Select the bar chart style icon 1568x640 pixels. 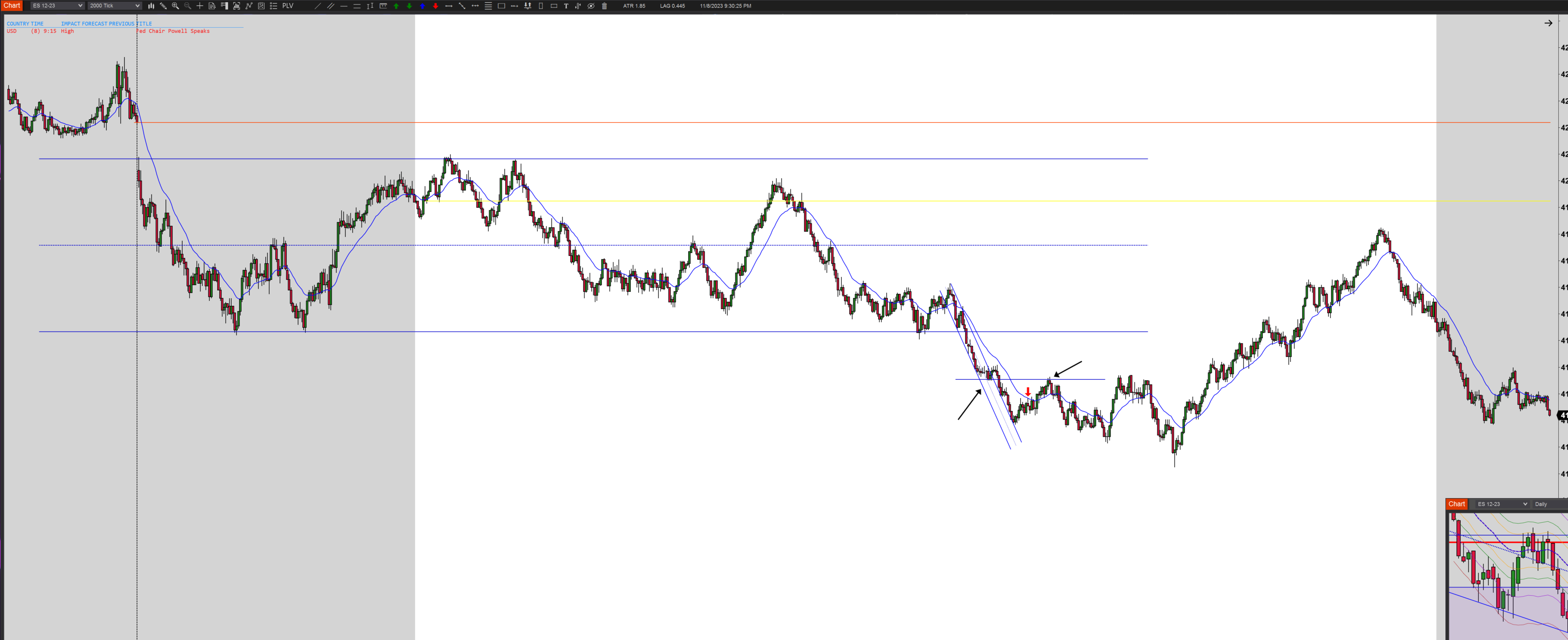(x=151, y=6)
